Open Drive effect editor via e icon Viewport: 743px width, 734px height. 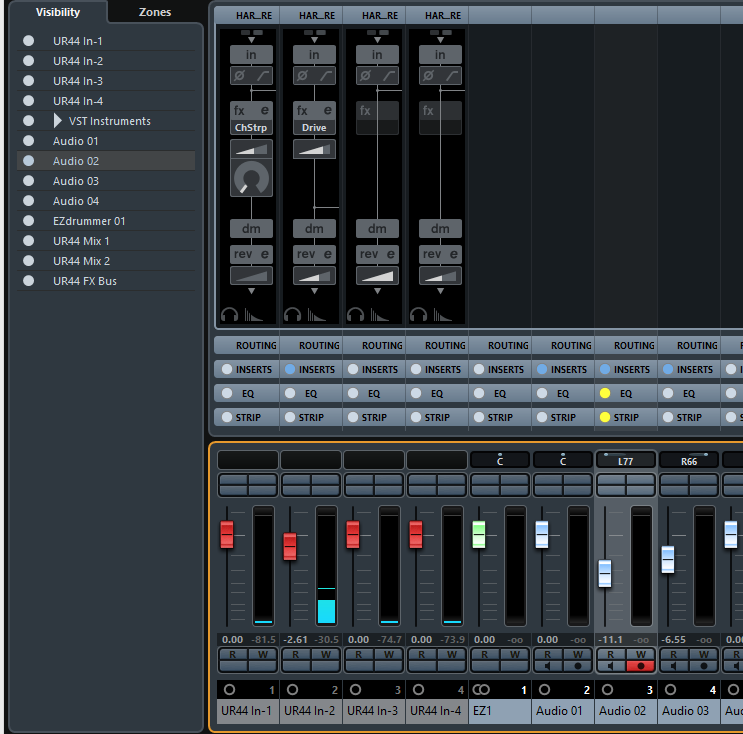click(327, 110)
